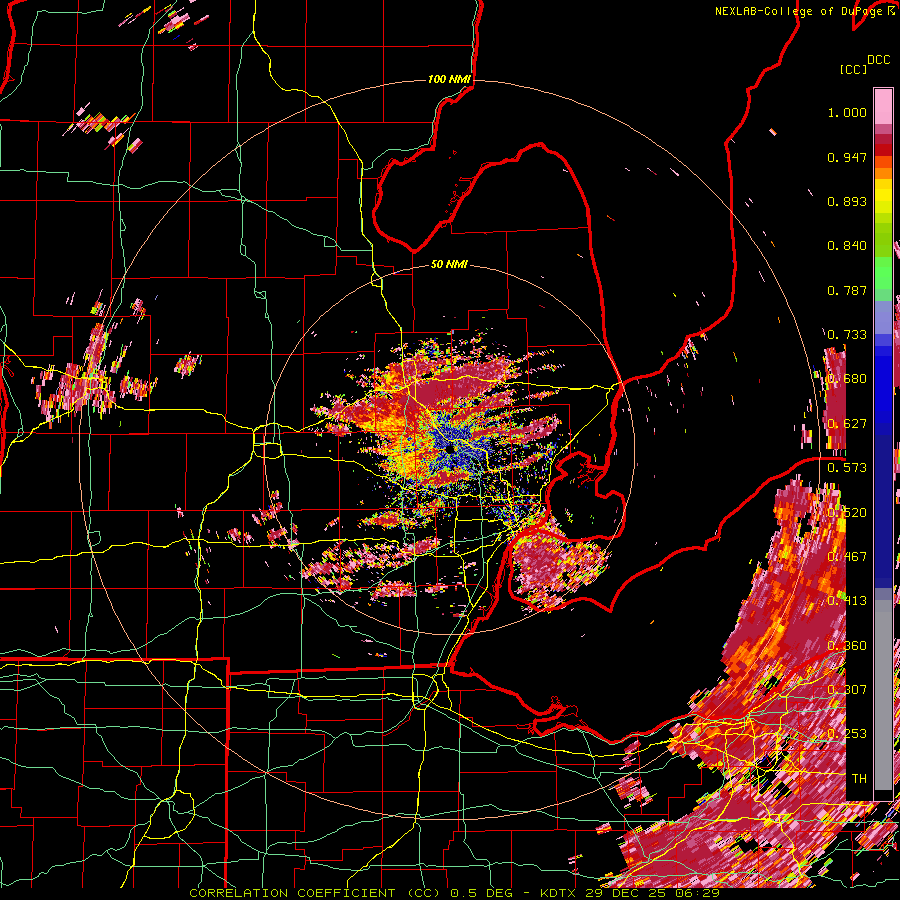The image size is (900, 900).
Task: Click the 0.360 legend value
Action: click(x=847, y=646)
